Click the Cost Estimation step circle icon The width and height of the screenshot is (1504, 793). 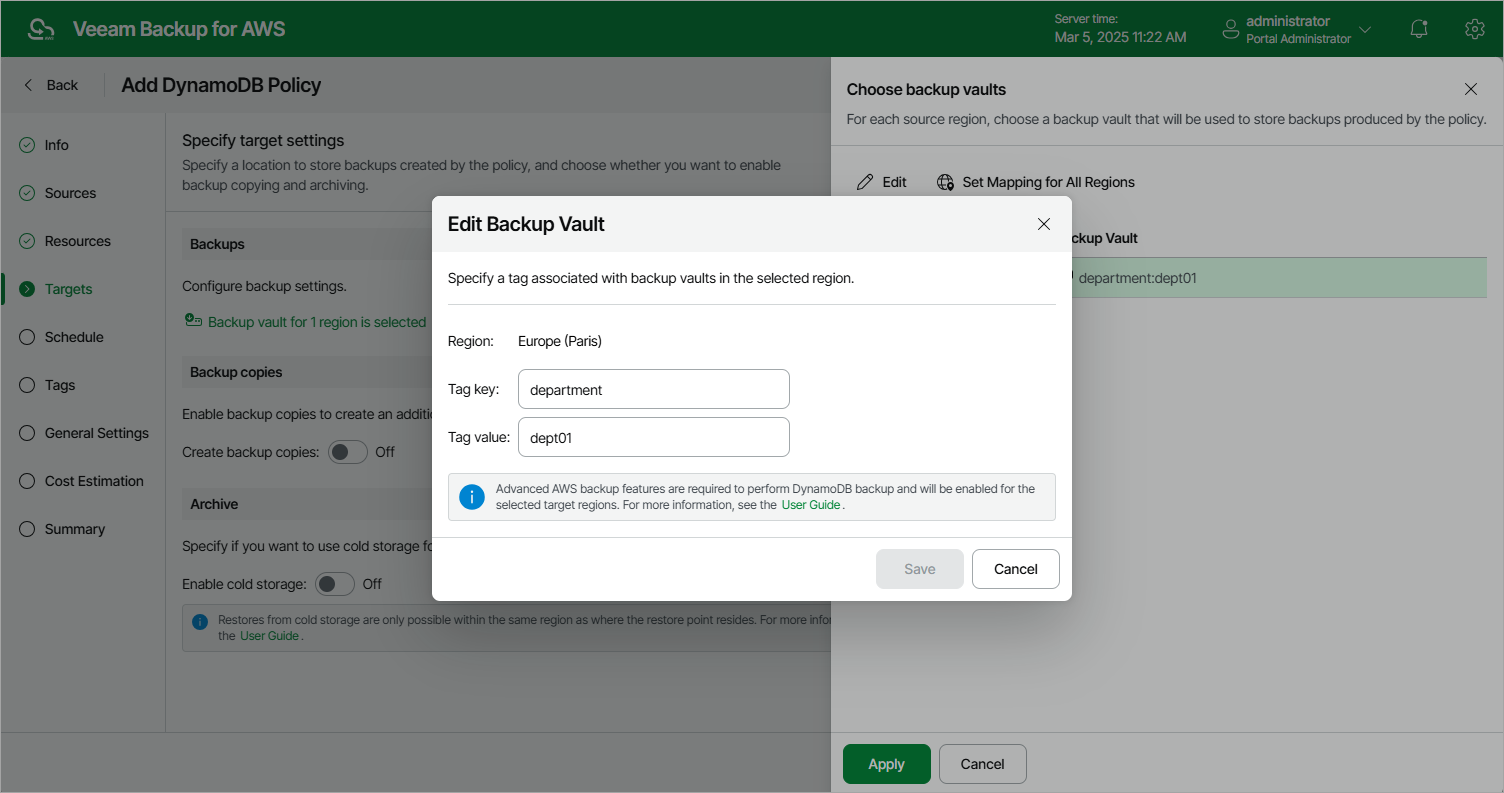click(27, 481)
